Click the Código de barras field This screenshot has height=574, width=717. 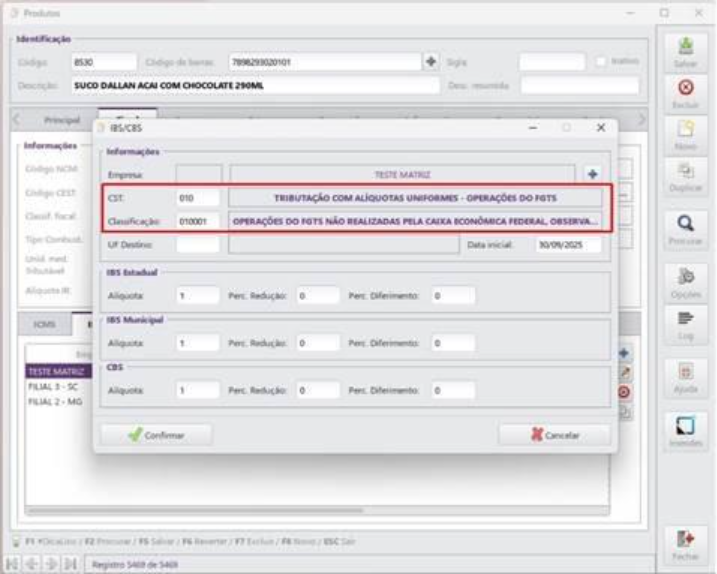325,62
